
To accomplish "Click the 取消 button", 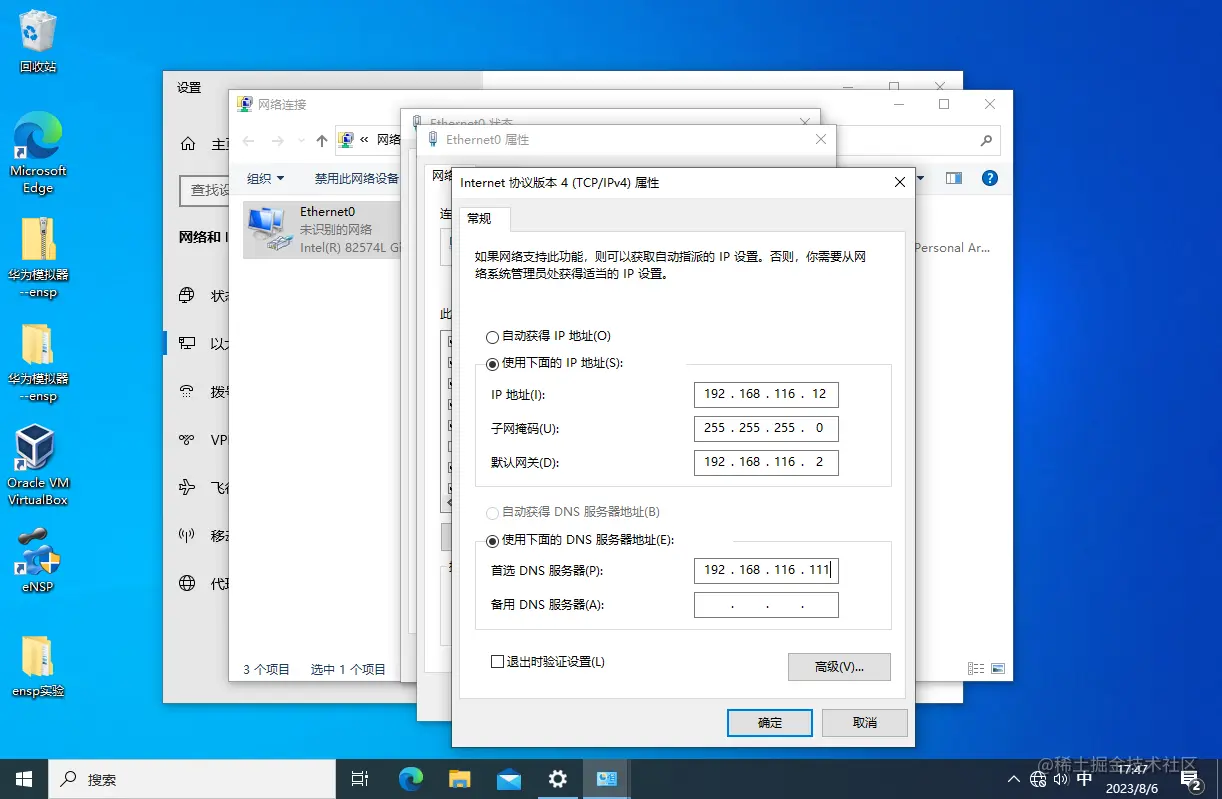I will (865, 723).
